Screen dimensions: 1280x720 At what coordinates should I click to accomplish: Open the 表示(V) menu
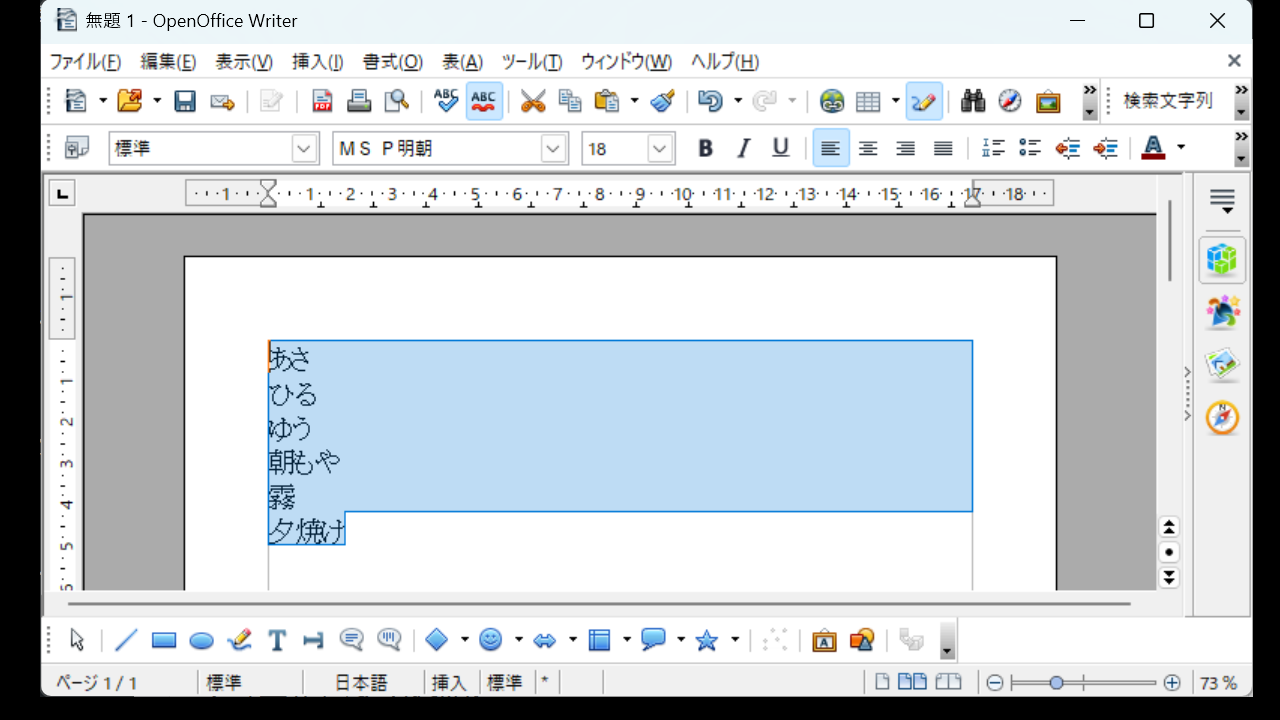[x=244, y=62]
